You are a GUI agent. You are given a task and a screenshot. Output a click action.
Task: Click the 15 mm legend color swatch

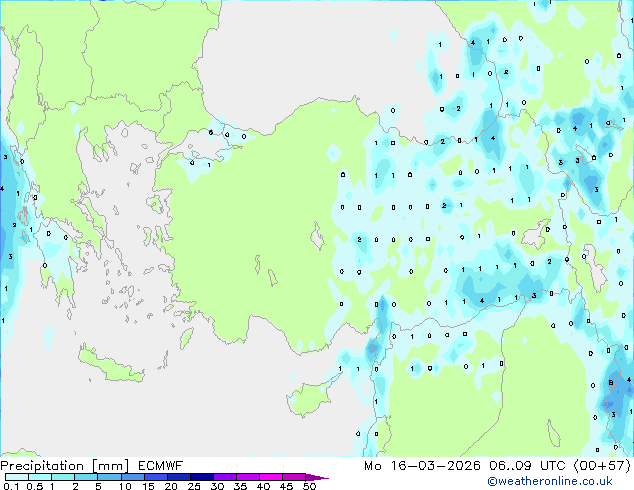[155, 477]
